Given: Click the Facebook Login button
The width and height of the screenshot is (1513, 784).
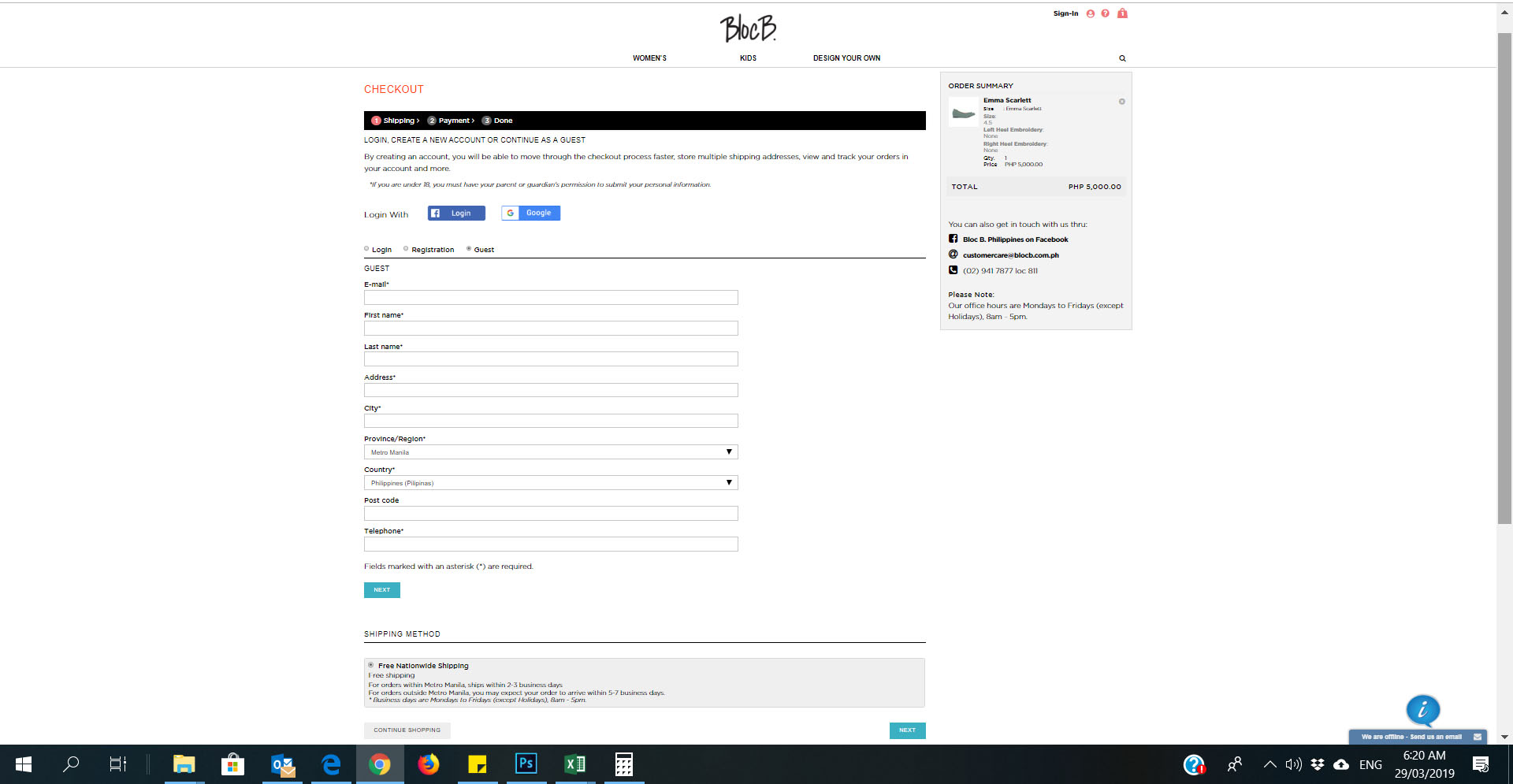Looking at the screenshot, I should [456, 214].
